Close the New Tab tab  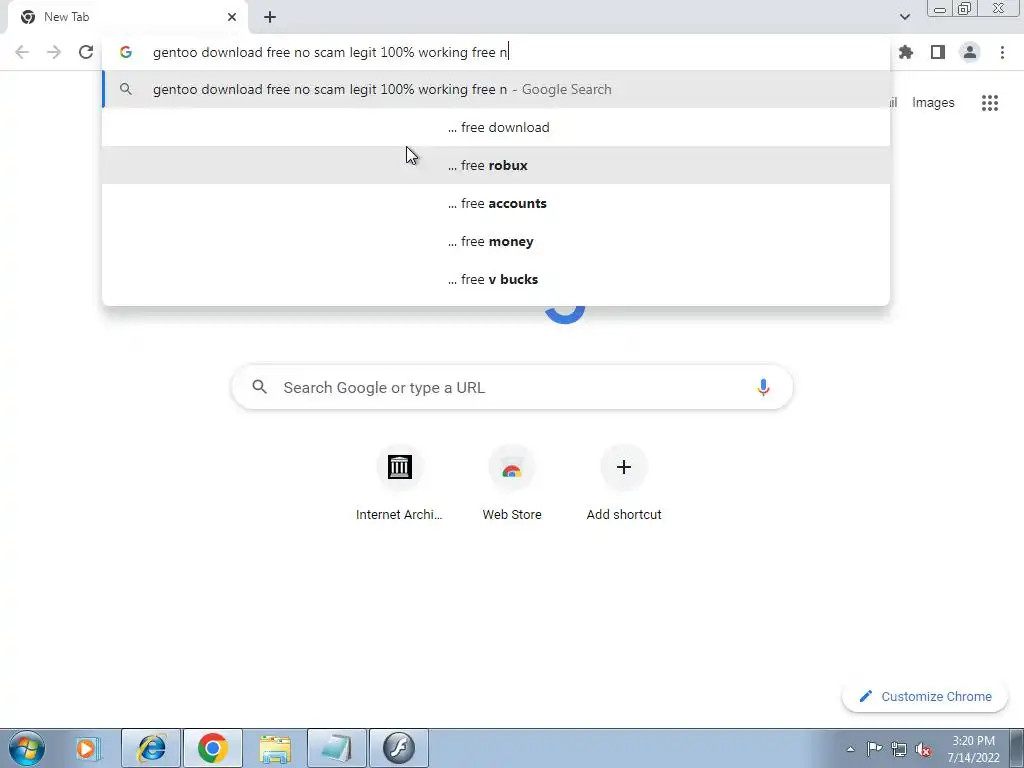232,17
